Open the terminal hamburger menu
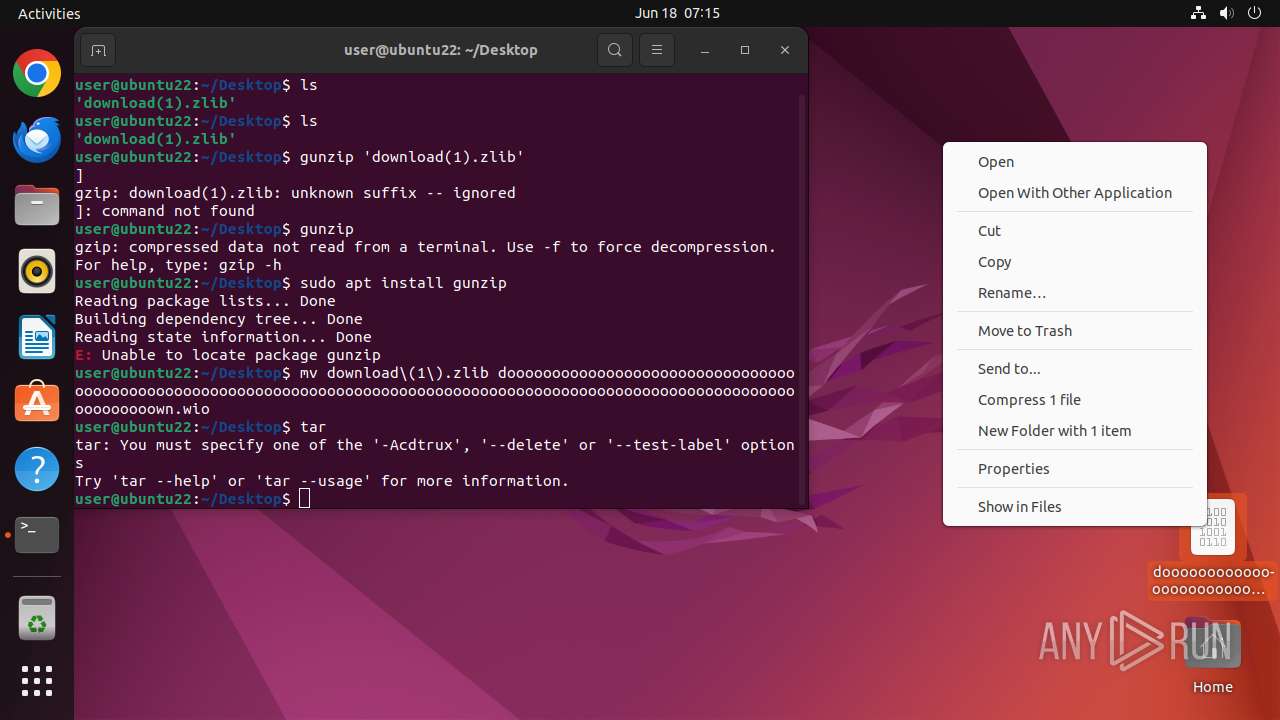 point(656,50)
